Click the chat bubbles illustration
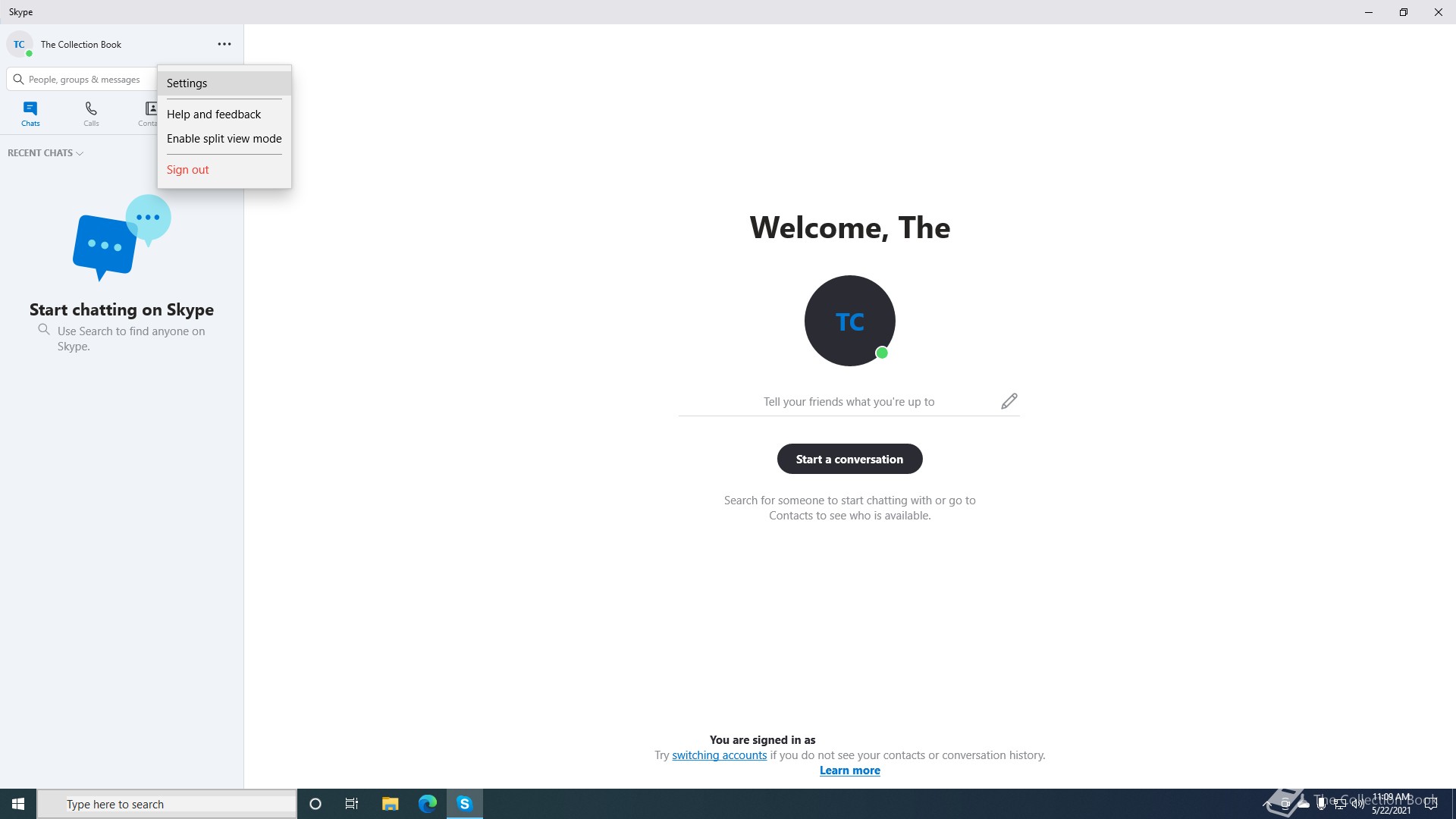 click(x=122, y=238)
